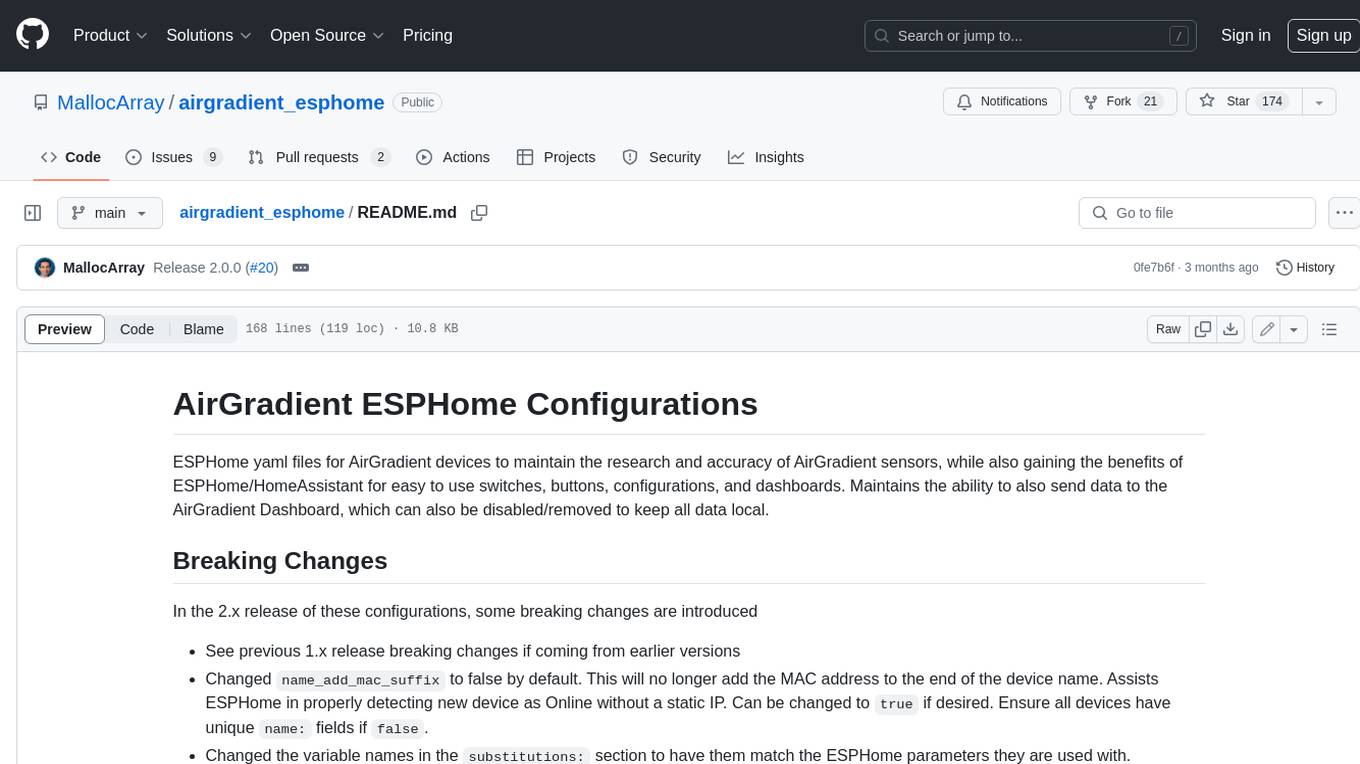Click the 168 lines file info text

click(x=351, y=329)
